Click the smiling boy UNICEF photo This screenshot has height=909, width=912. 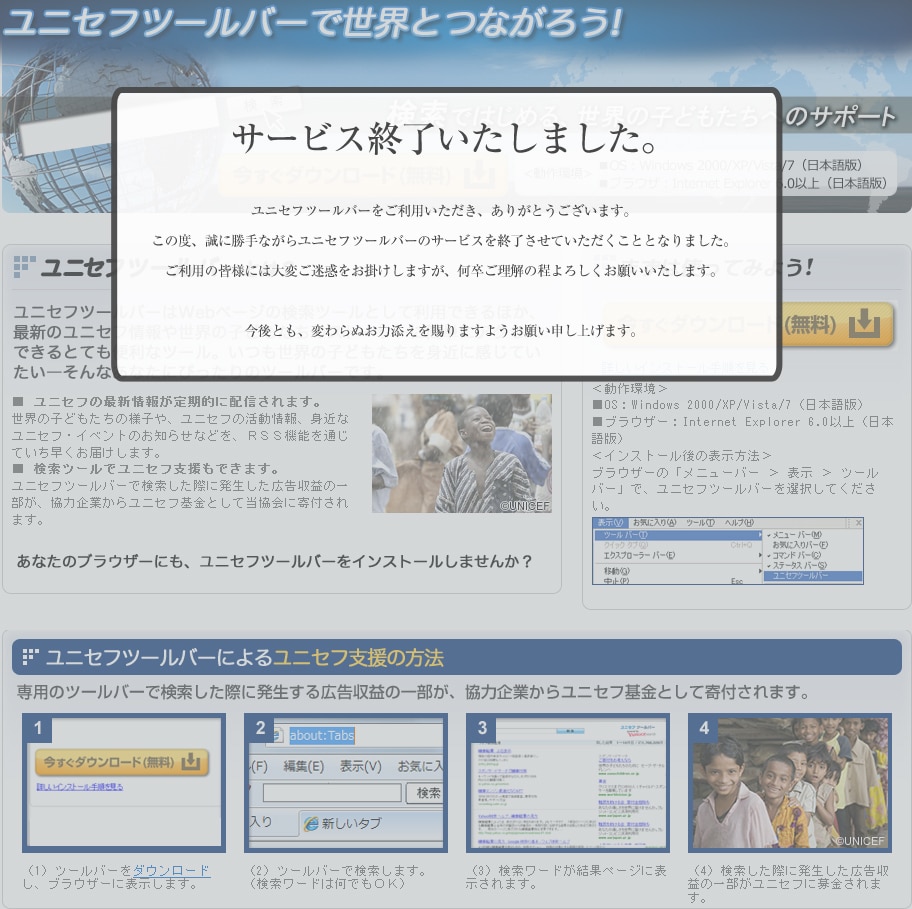pyautogui.click(x=461, y=453)
